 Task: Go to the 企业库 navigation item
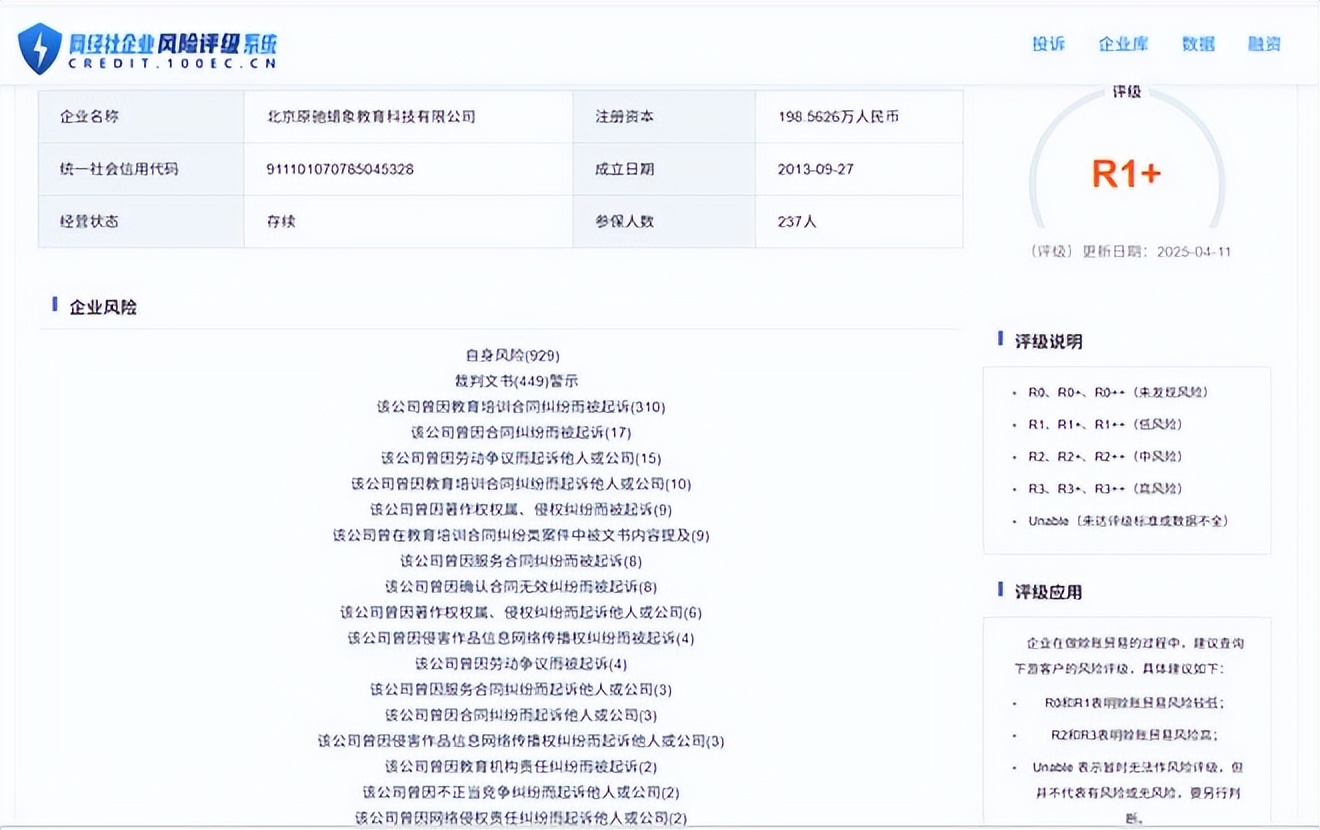click(x=1124, y=44)
